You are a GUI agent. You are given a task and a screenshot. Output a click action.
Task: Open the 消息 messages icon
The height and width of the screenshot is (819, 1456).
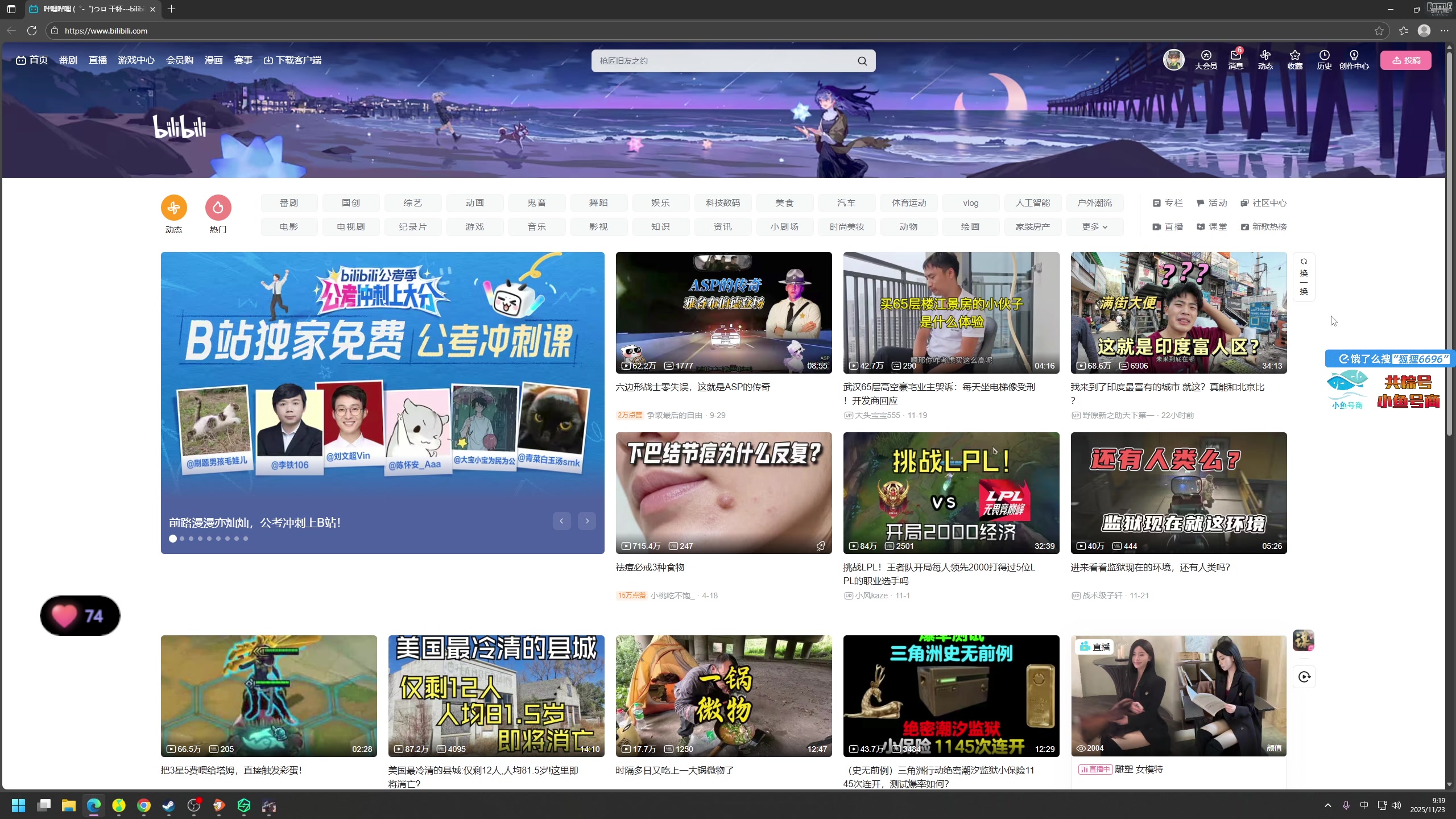[1235, 56]
